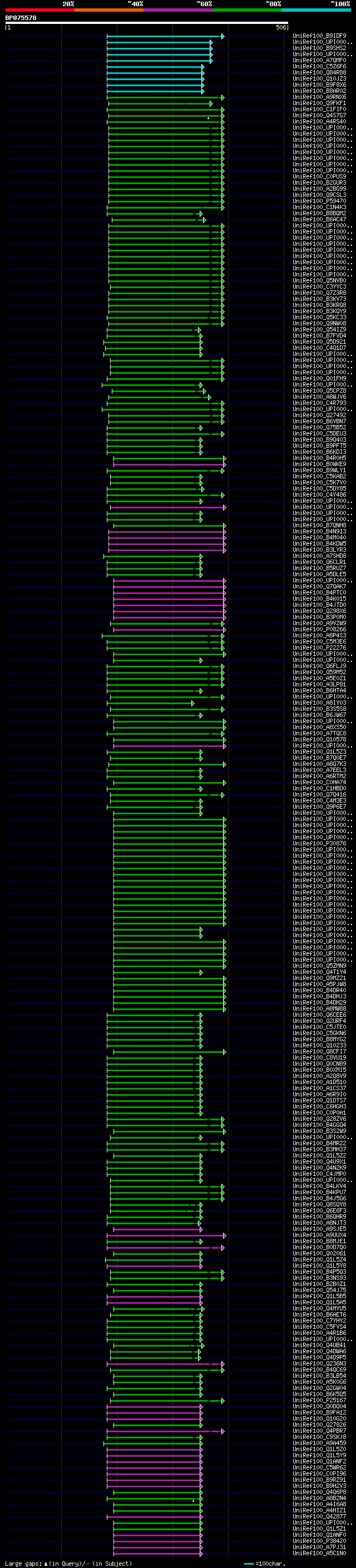
Task: Open last hit UniRef100_A5C1N0
Action: [319, 1553]
